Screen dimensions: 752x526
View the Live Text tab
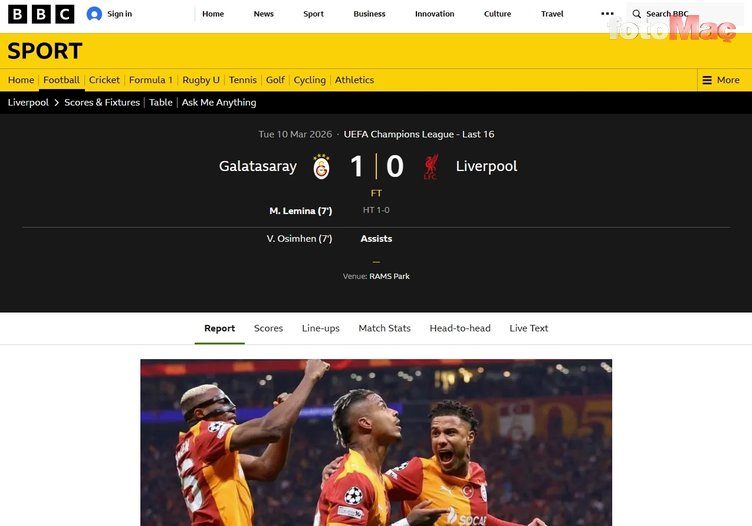(529, 328)
